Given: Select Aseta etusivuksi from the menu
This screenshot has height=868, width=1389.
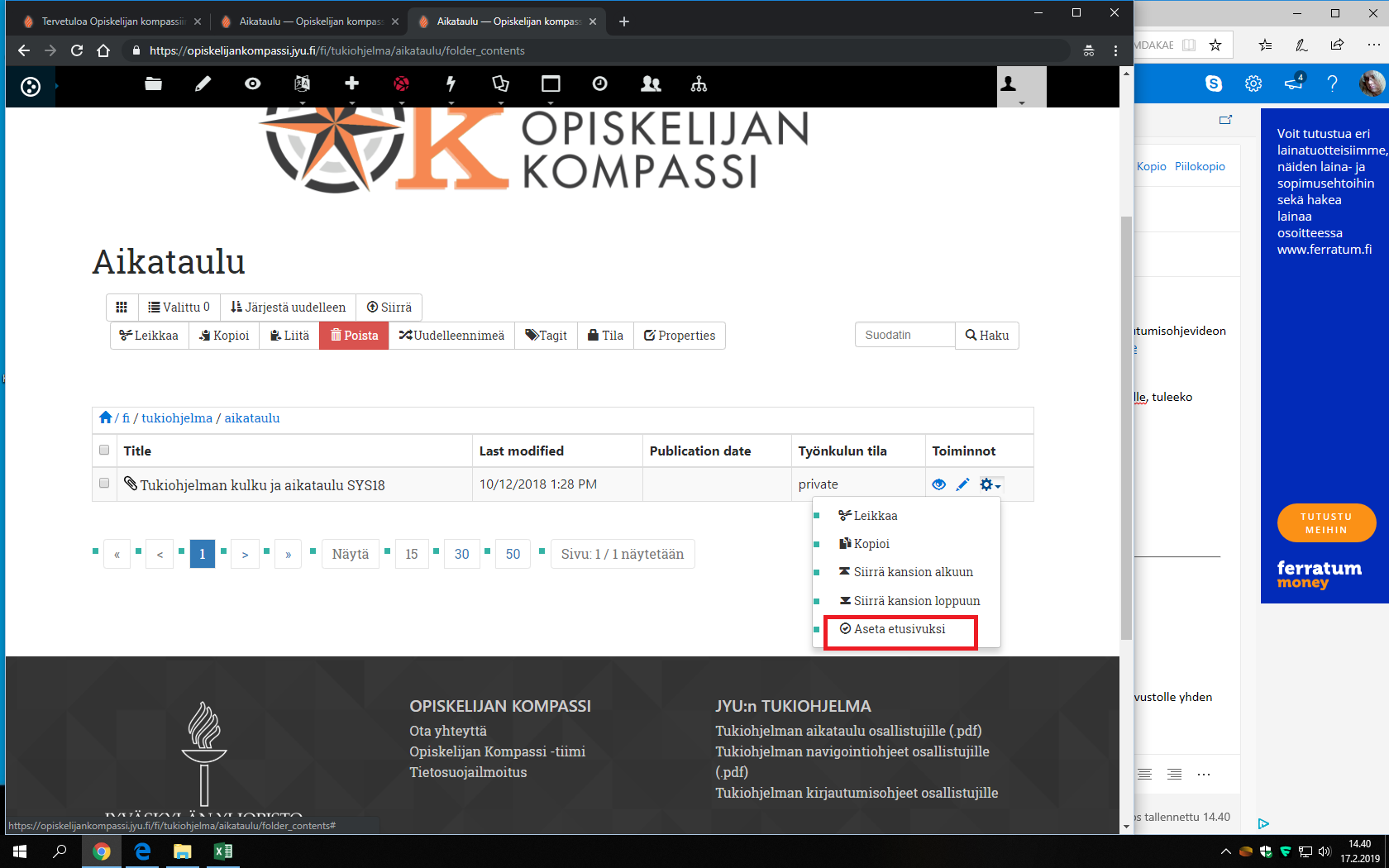Looking at the screenshot, I should [900, 629].
